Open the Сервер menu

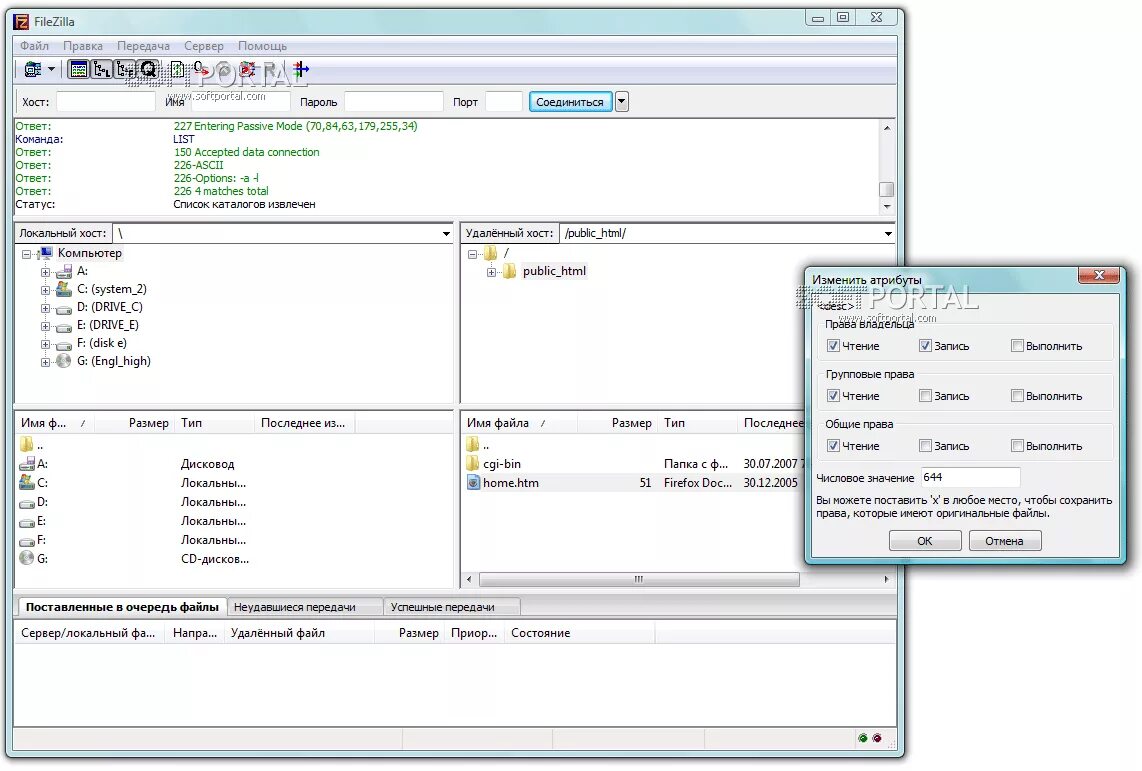click(204, 46)
